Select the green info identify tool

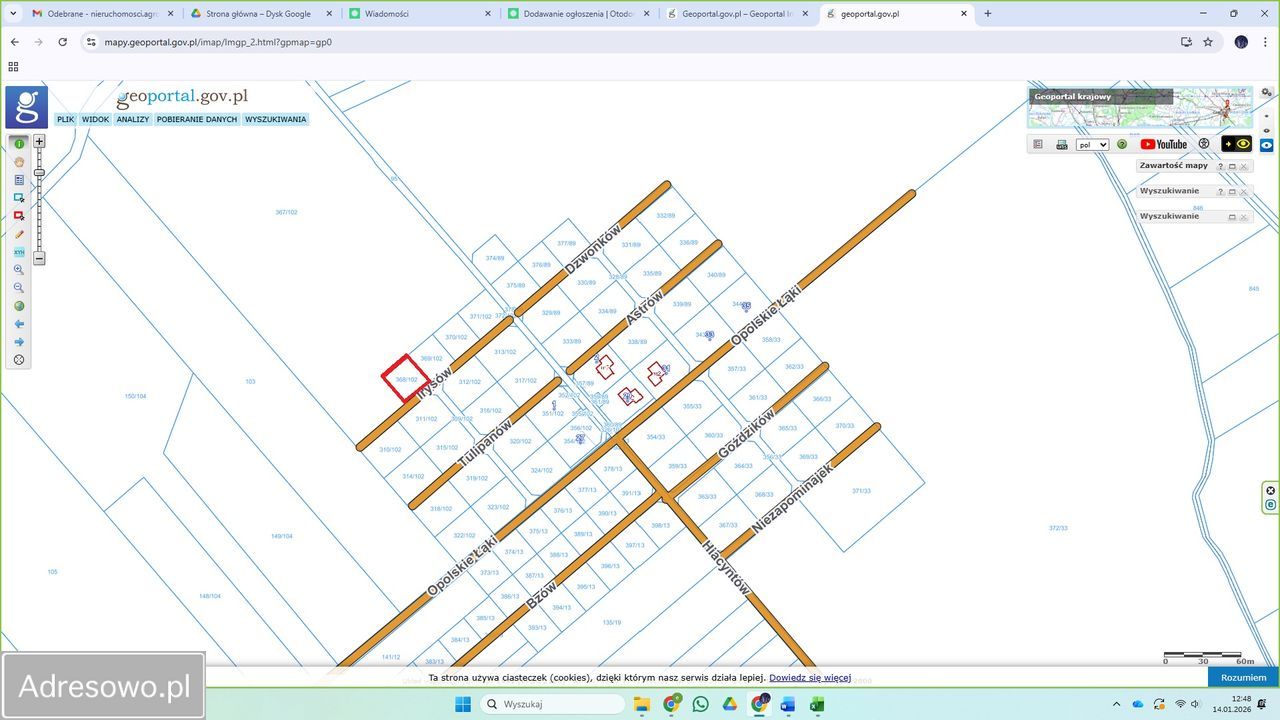[x=19, y=144]
